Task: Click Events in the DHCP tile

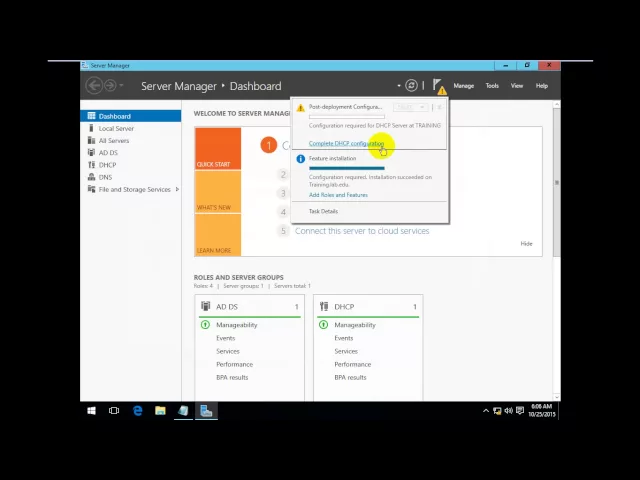Action: point(344,338)
